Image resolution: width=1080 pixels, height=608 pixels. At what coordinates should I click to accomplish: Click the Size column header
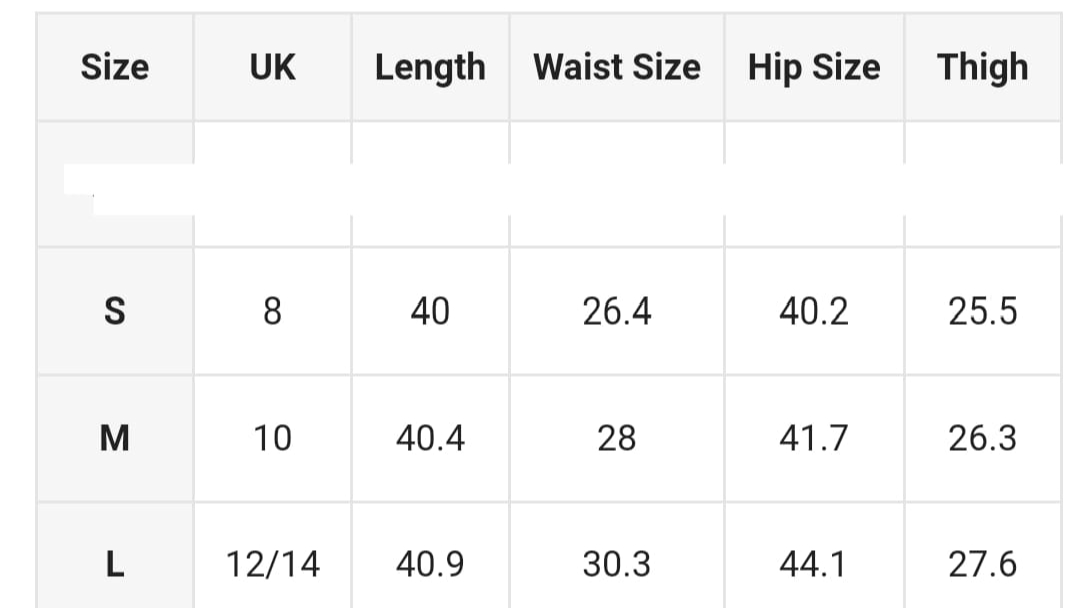click(115, 67)
